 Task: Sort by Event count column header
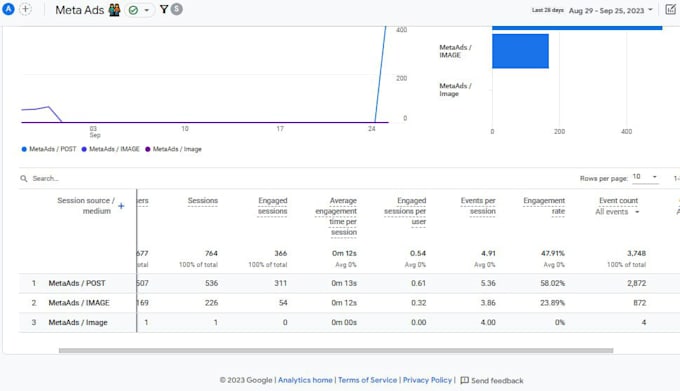(x=618, y=201)
